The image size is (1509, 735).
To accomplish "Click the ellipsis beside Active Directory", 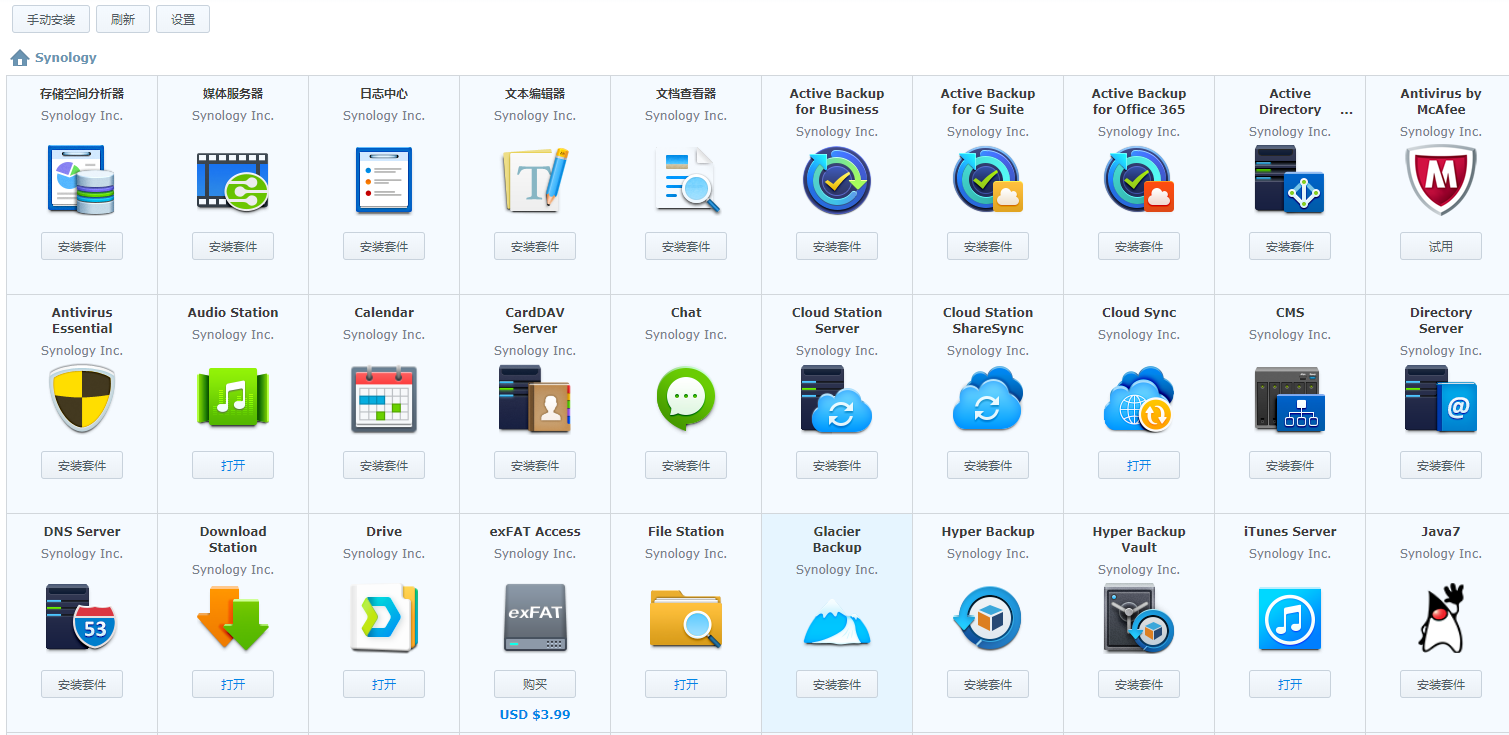I will click(x=1346, y=111).
